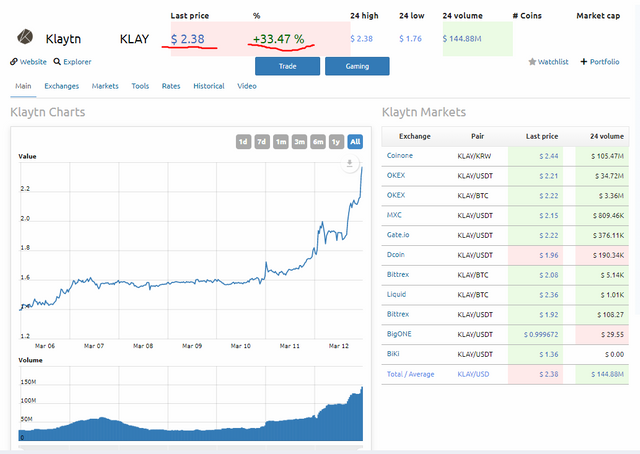
Task: Click the Coinone price $ 2.44
Action: [549, 156]
